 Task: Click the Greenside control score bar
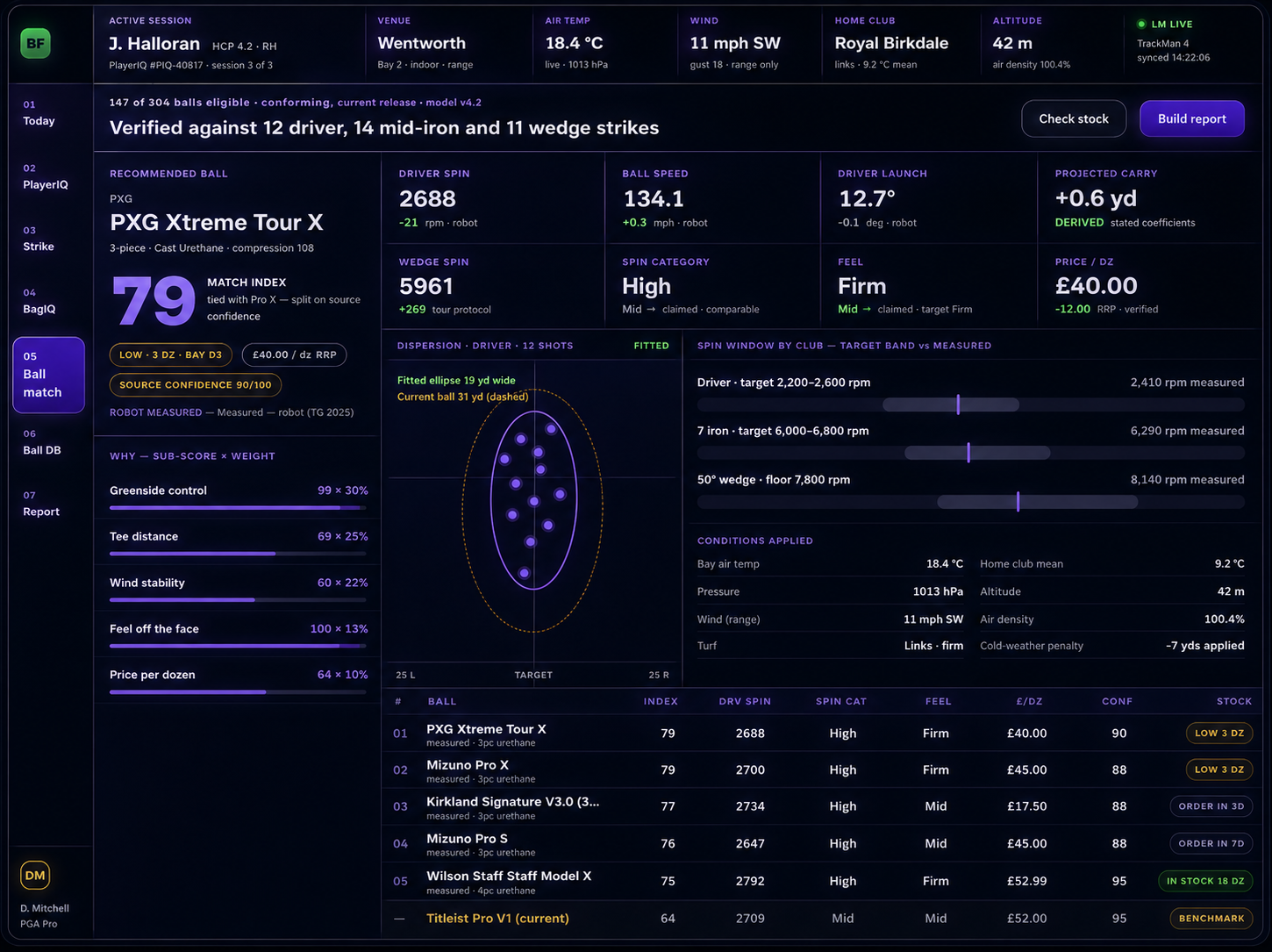pyautogui.click(x=238, y=507)
